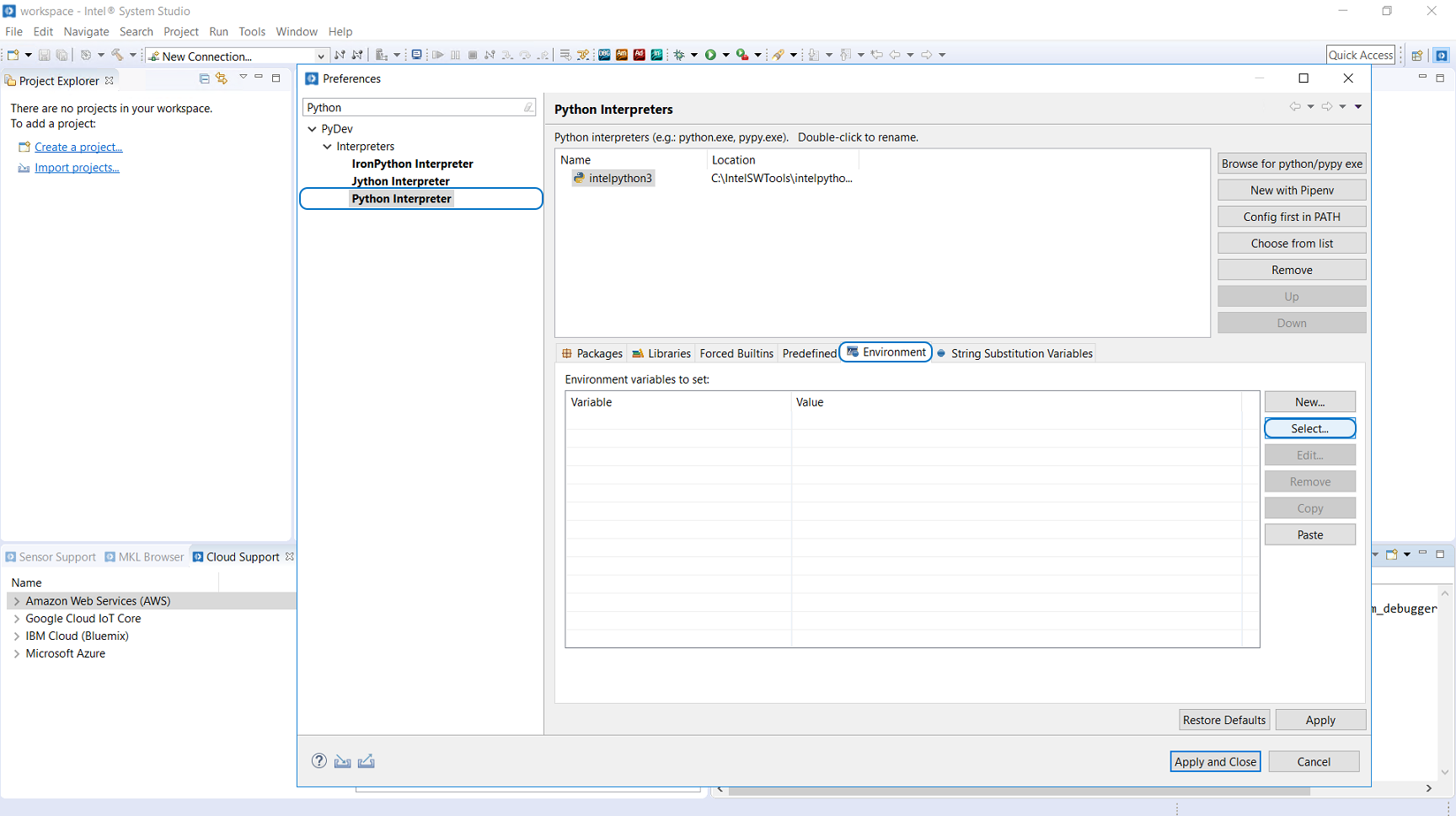This screenshot has width=1456, height=816.
Task: Collapse the PyDev tree node
Action: point(312,129)
